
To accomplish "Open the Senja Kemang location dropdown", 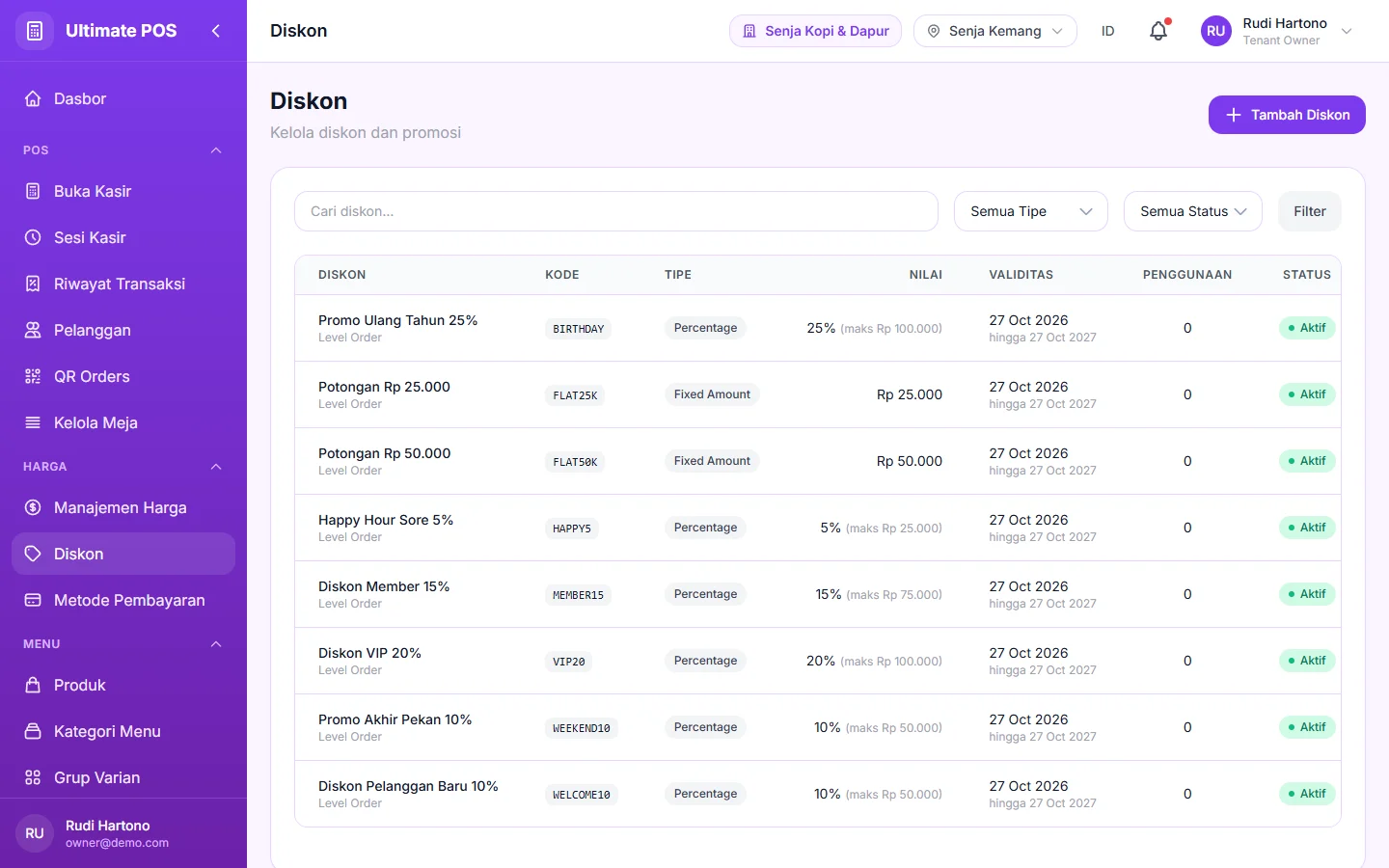I will pyautogui.click(x=995, y=31).
